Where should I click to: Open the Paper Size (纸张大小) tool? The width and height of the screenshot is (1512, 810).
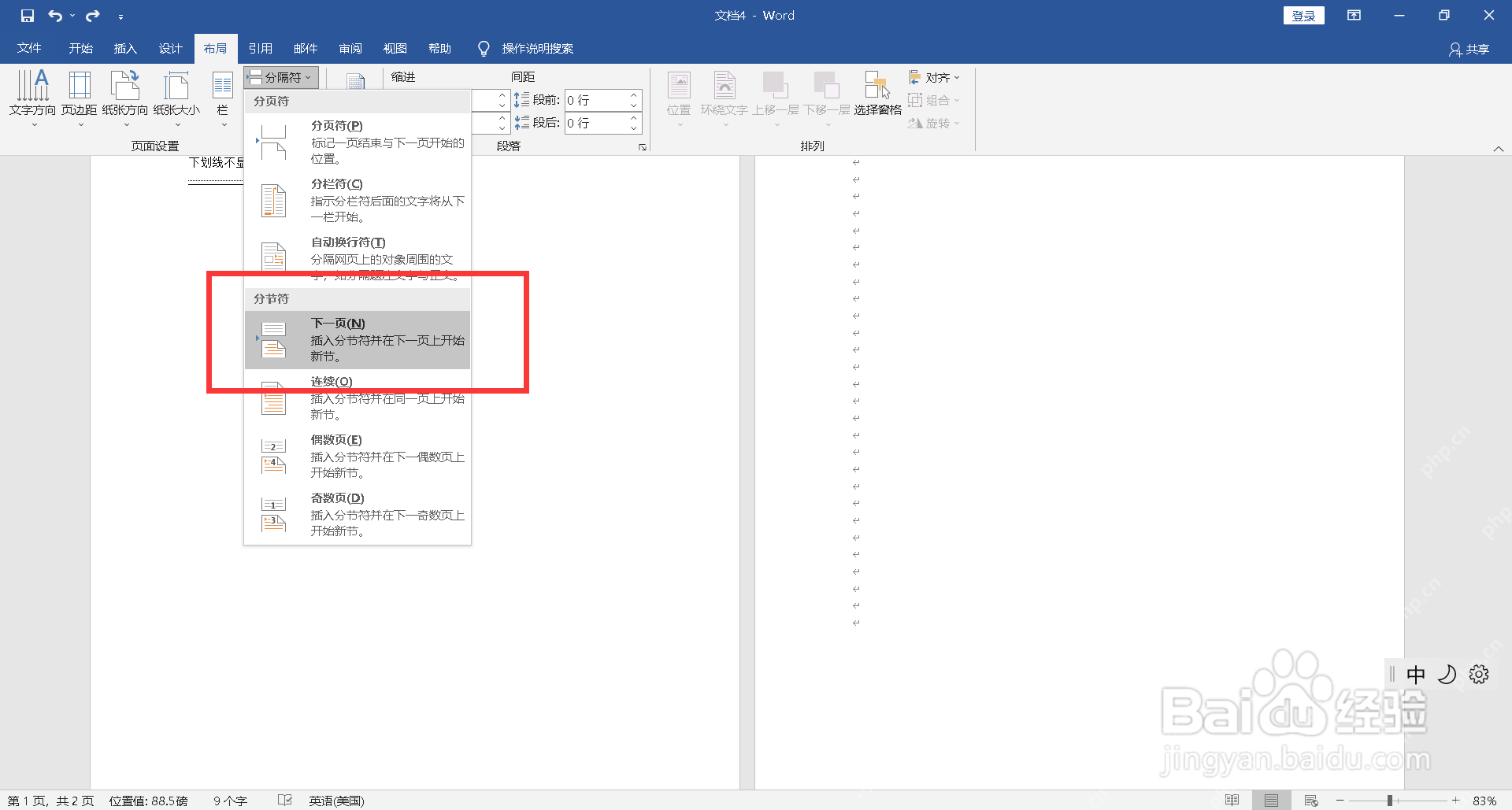click(176, 98)
